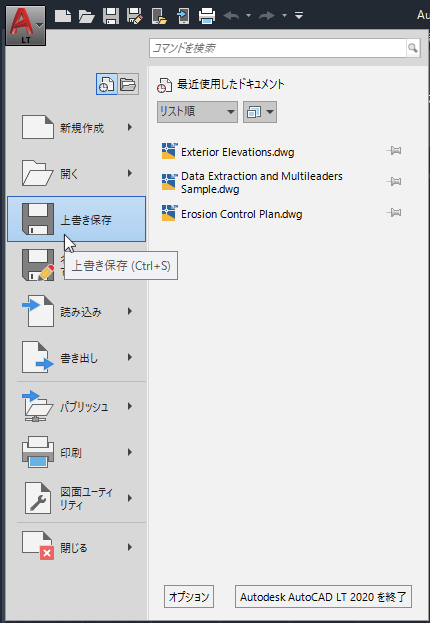The width and height of the screenshot is (430, 623).
Task: Click New file icon in quick access toolbar
Action: [x=63, y=16]
